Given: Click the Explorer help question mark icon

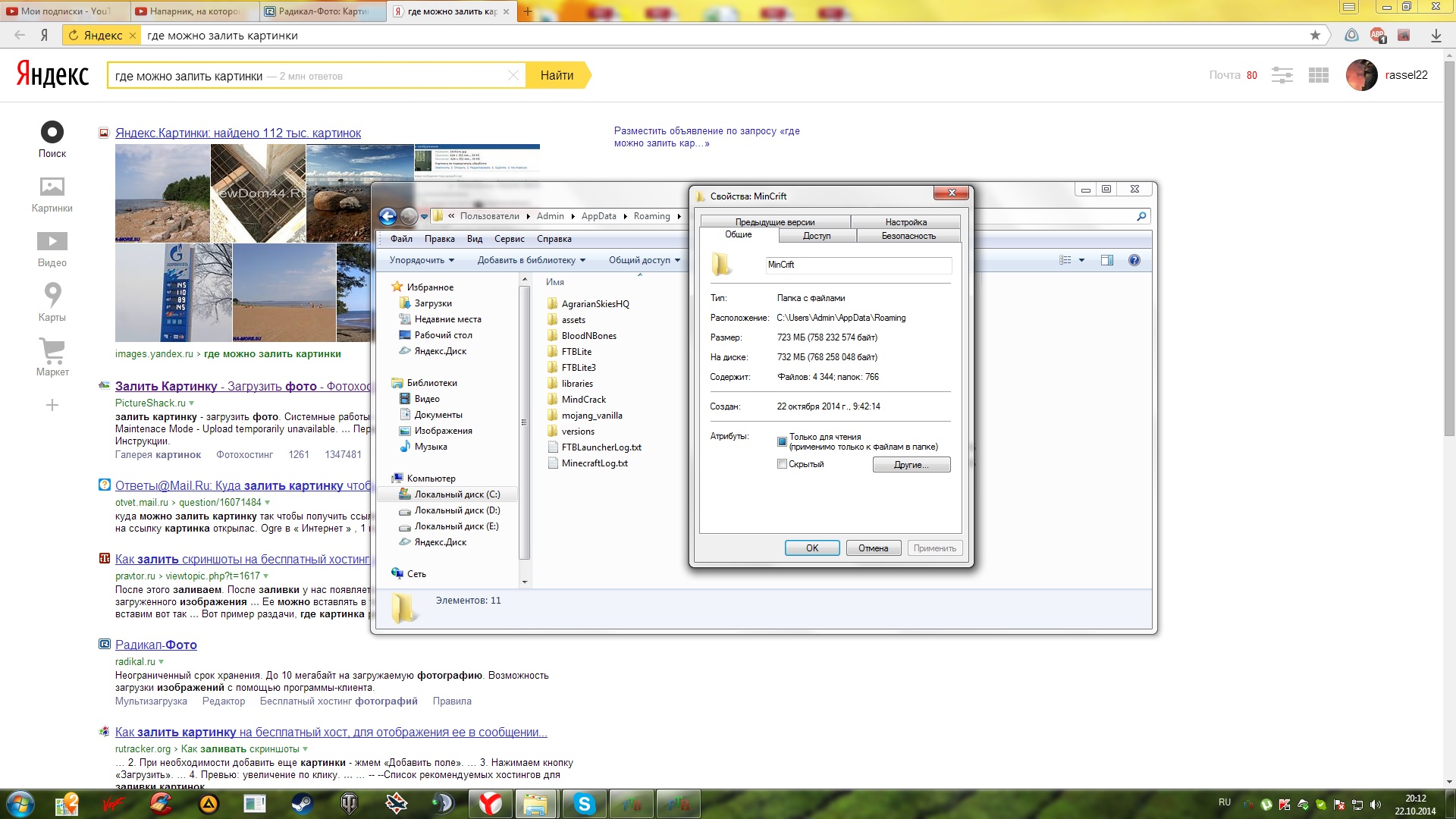Looking at the screenshot, I should pyautogui.click(x=1134, y=260).
